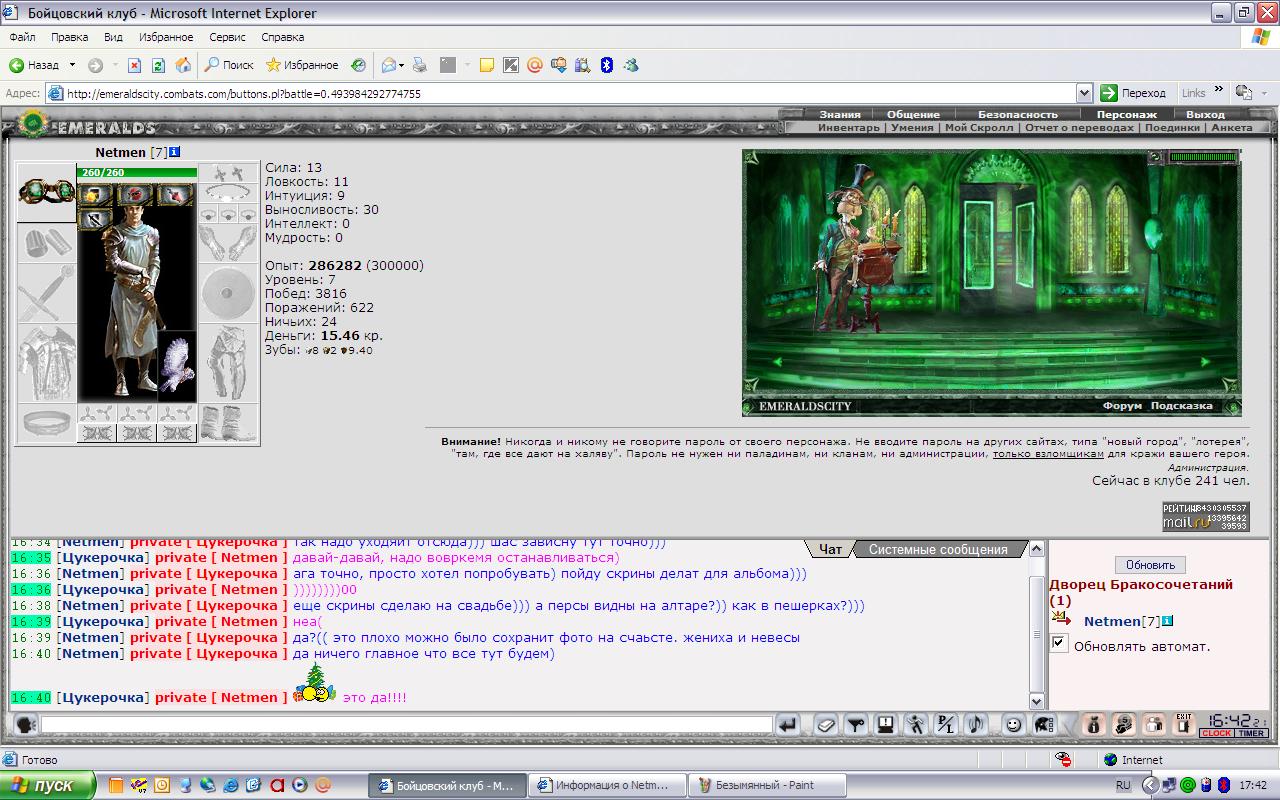This screenshot has height=800, width=1280.
Task: Open the empty sword weapon slot
Action: tap(47, 293)
